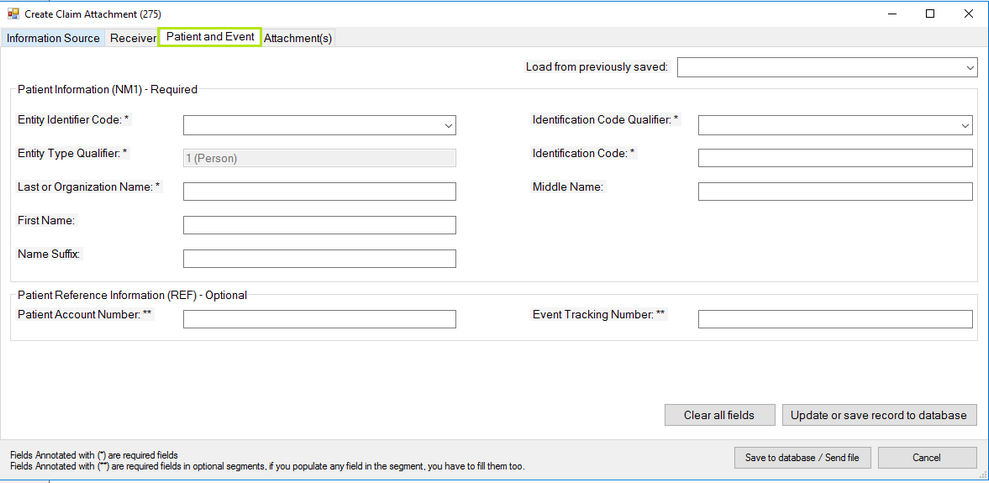
Task: Switch to the Information Source tab
Action: (x=53, y=38)
